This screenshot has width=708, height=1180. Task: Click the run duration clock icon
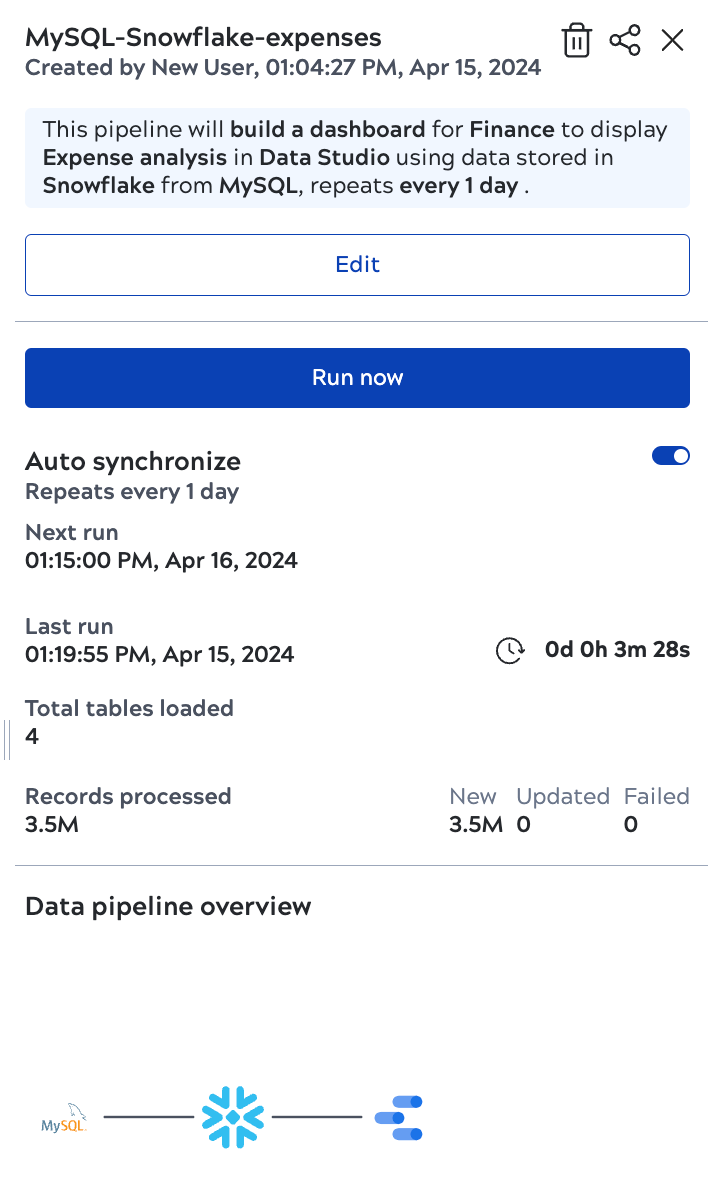[509, 650]
